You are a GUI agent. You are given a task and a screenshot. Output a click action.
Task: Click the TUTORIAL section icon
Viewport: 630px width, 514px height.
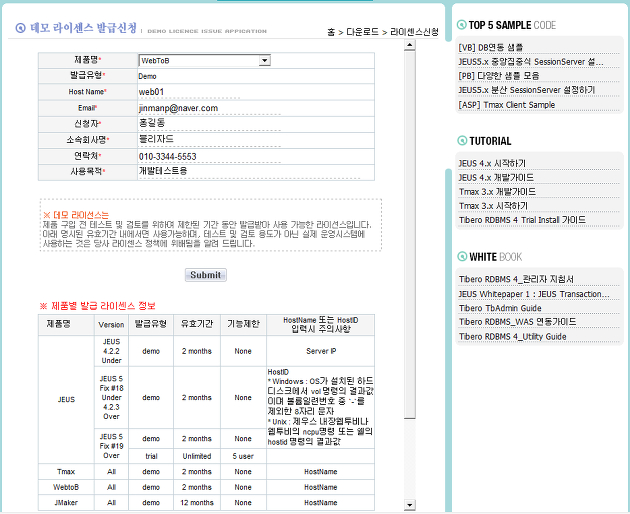(x=462, y=141)
